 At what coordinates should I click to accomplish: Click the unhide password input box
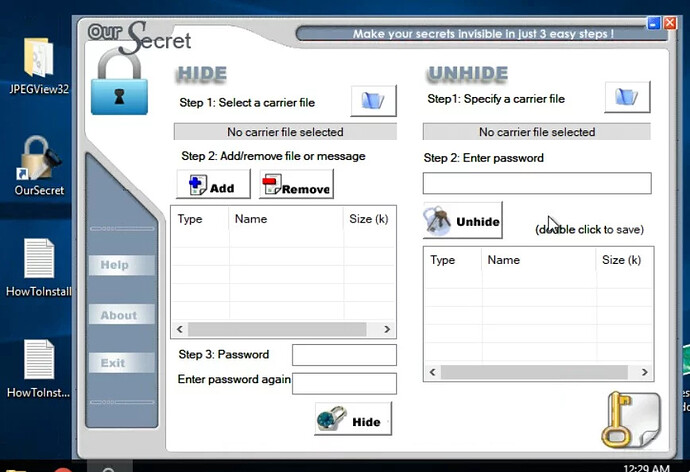(x=536, y=183)
